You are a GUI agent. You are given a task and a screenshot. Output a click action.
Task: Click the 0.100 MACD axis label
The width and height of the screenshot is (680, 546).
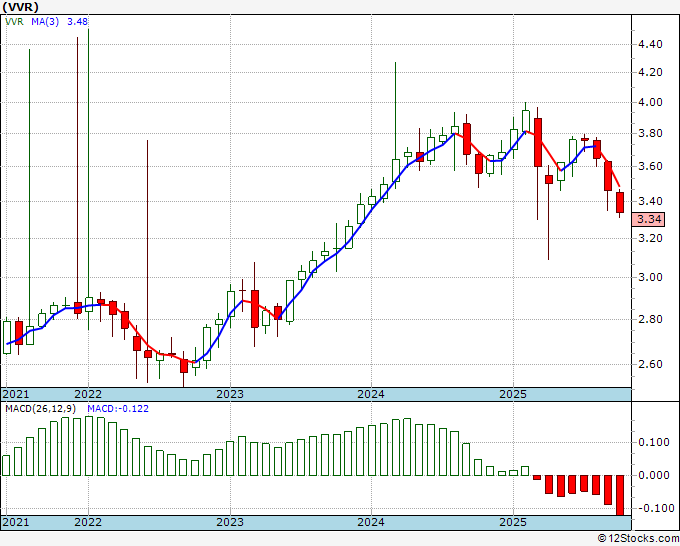pyautogui.click(x=654, y=442)
